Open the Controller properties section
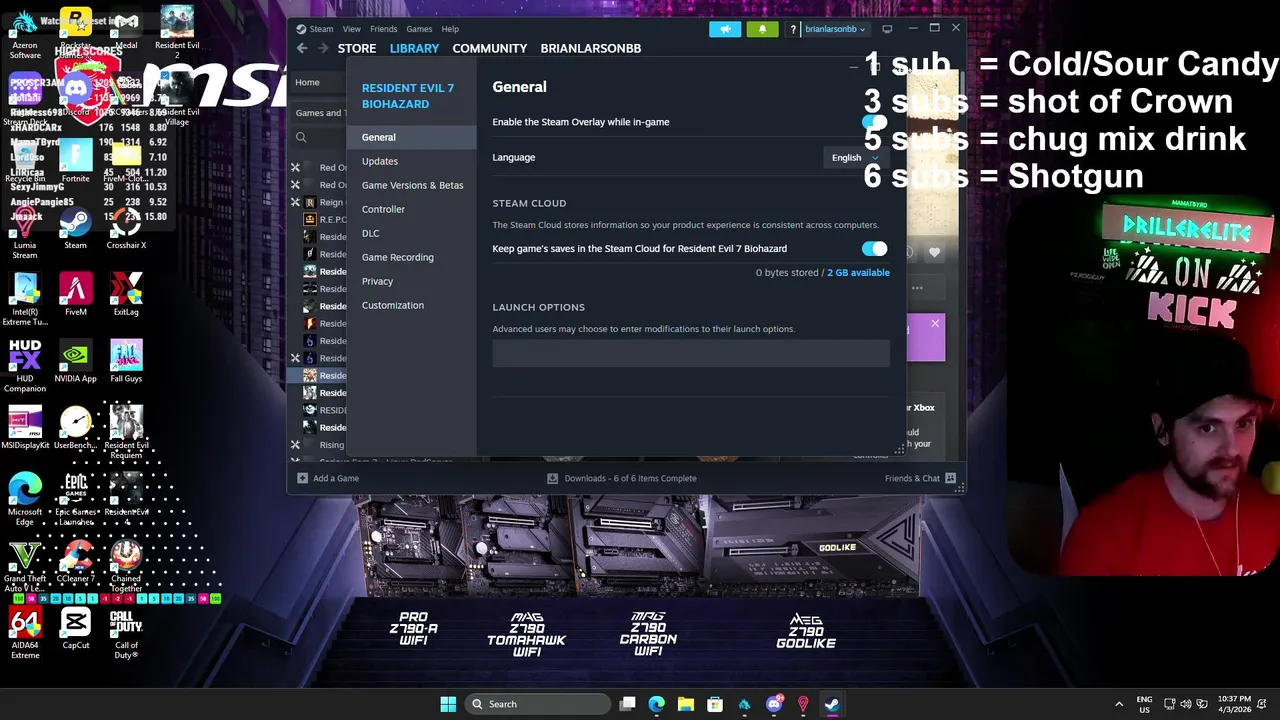The image size is (1280, 720). click(411, 209)
